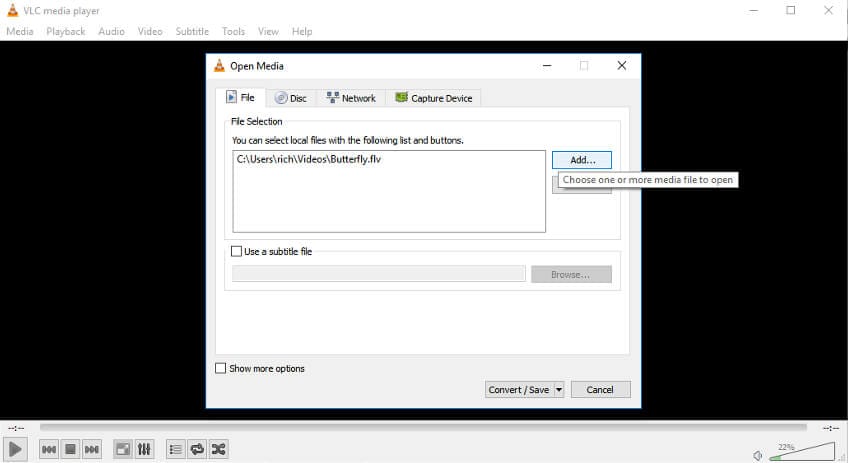Open the Tools menu
This screenshot has height=463, width=848.
tap(233, 31)
